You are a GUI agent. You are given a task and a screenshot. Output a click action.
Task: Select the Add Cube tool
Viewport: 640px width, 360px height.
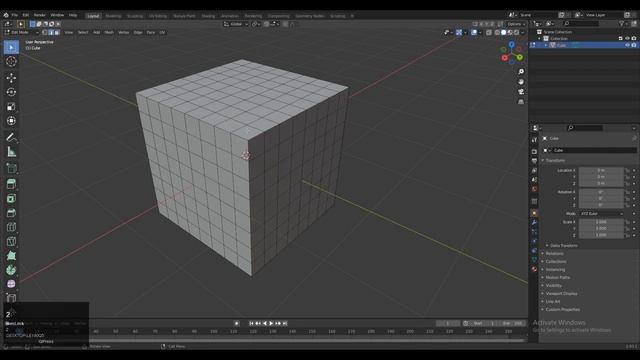pyautogui.click(x=11, y=168)
